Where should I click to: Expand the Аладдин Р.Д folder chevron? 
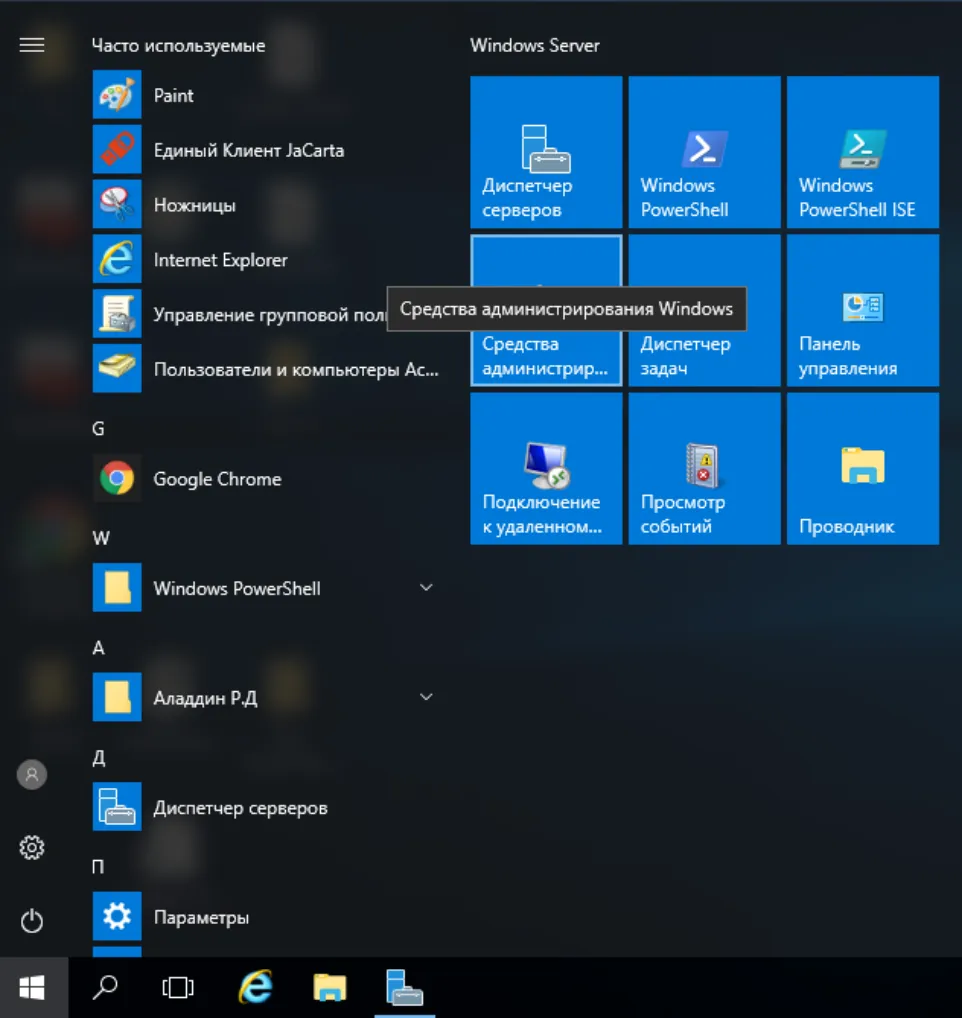point(426,697)
